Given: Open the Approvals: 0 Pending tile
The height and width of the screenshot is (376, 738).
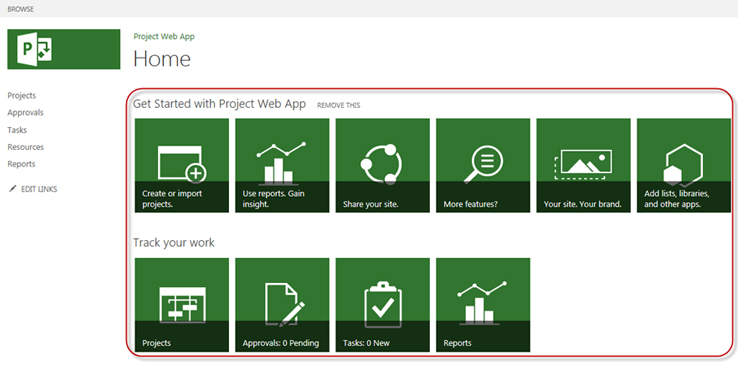Looking at the screenshot, I should (x=282, y=304).
